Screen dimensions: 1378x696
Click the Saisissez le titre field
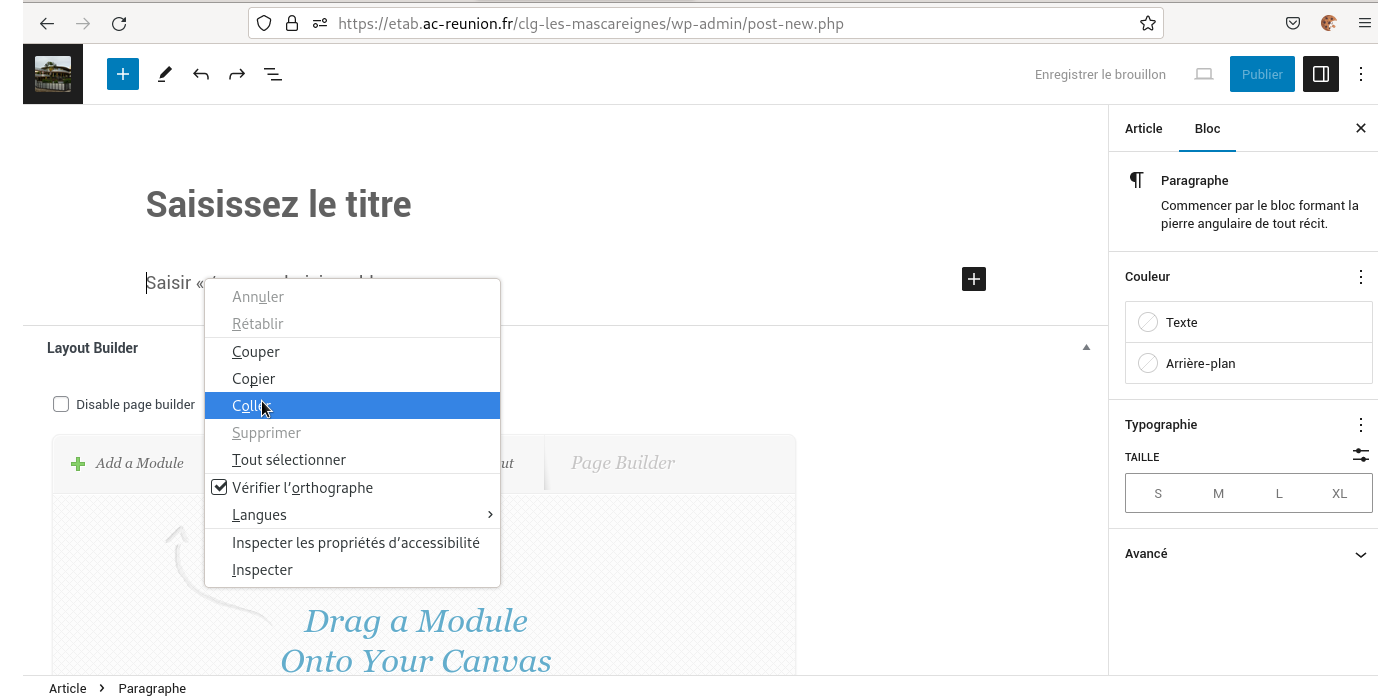click(279, 205)
